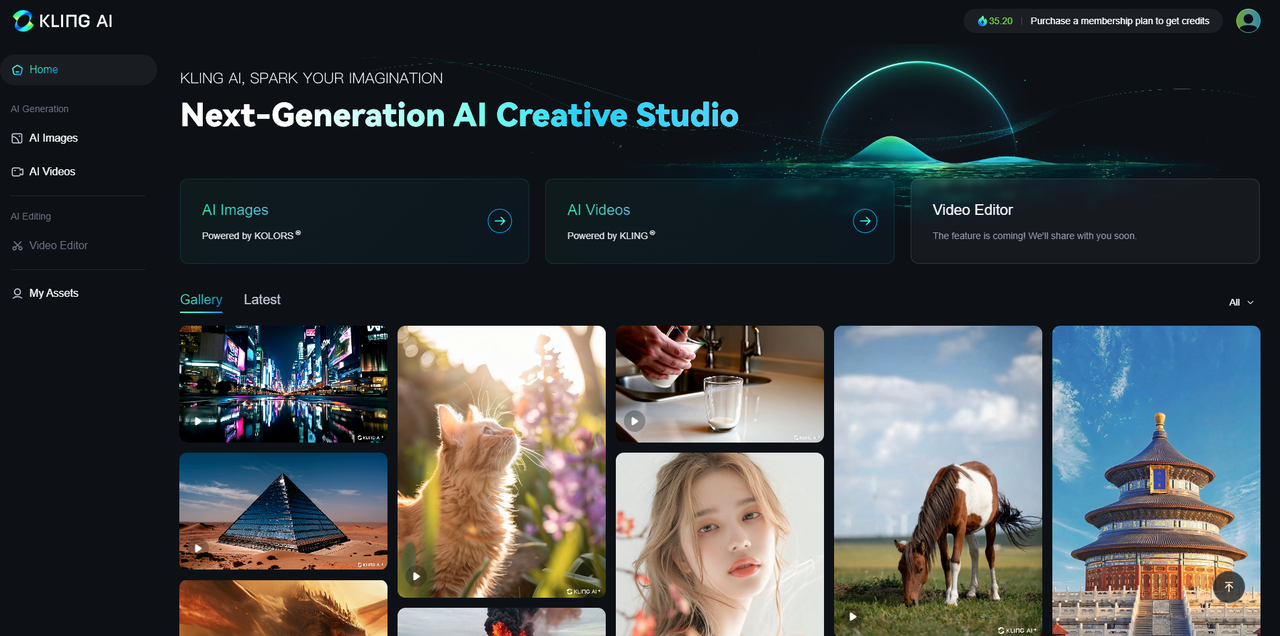Expand the All filter dropdown
Screen dimensions: 1280x636
1241,302
